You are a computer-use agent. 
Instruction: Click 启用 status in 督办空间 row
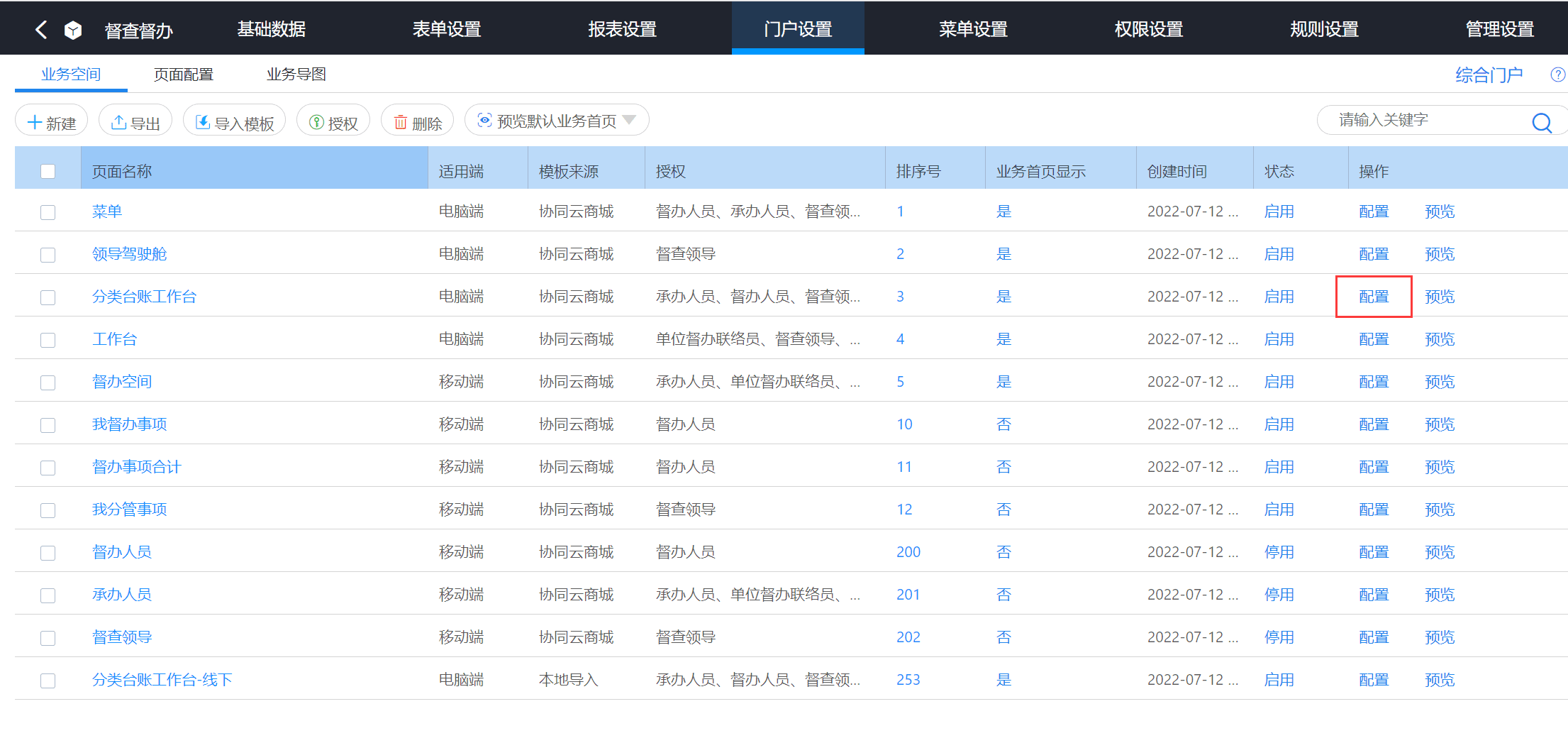pyautogui.click(x=1279, y=382)
